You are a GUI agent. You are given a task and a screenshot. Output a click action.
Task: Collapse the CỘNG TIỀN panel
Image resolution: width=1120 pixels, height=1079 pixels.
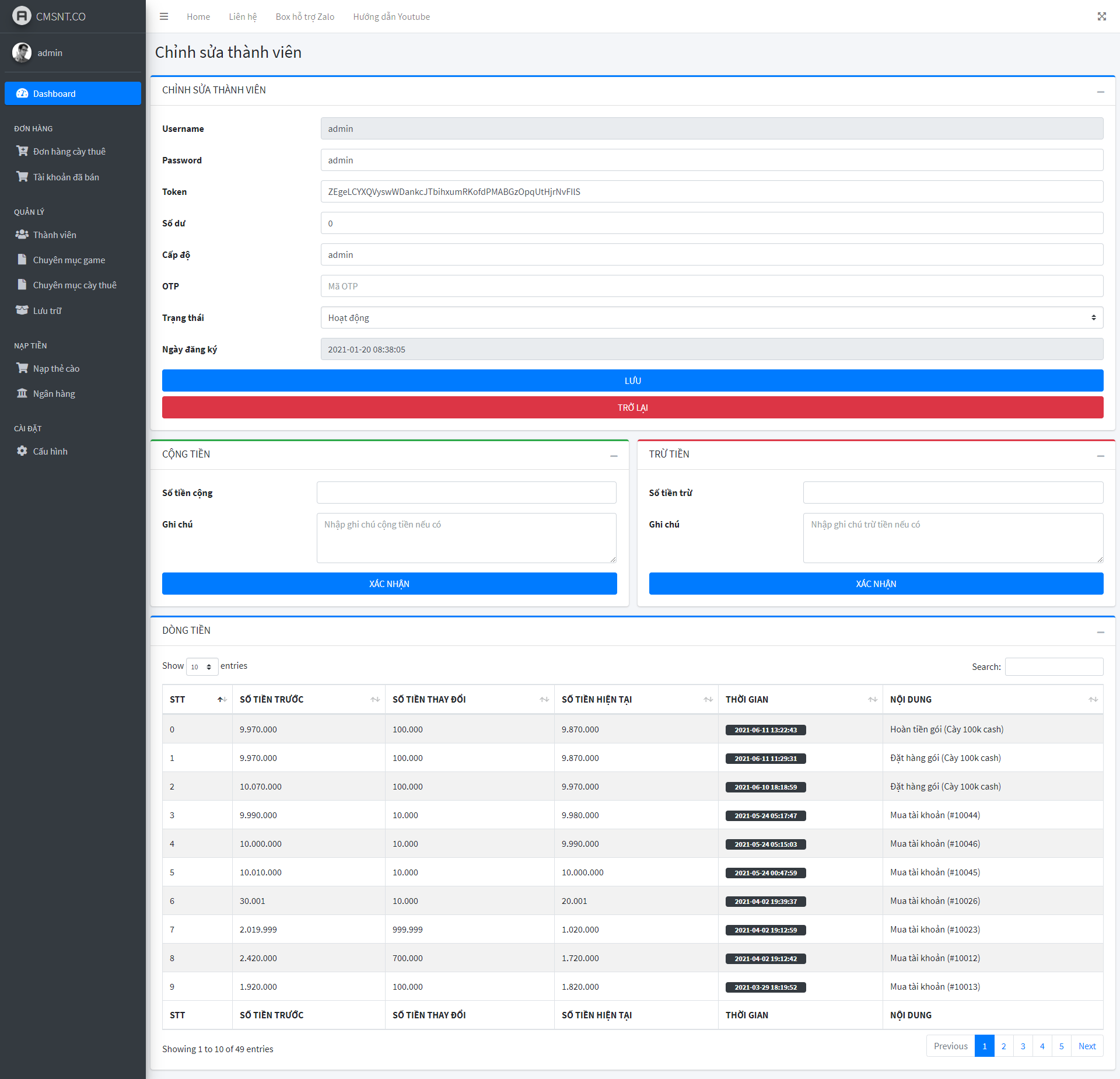[x=614, y=455]
